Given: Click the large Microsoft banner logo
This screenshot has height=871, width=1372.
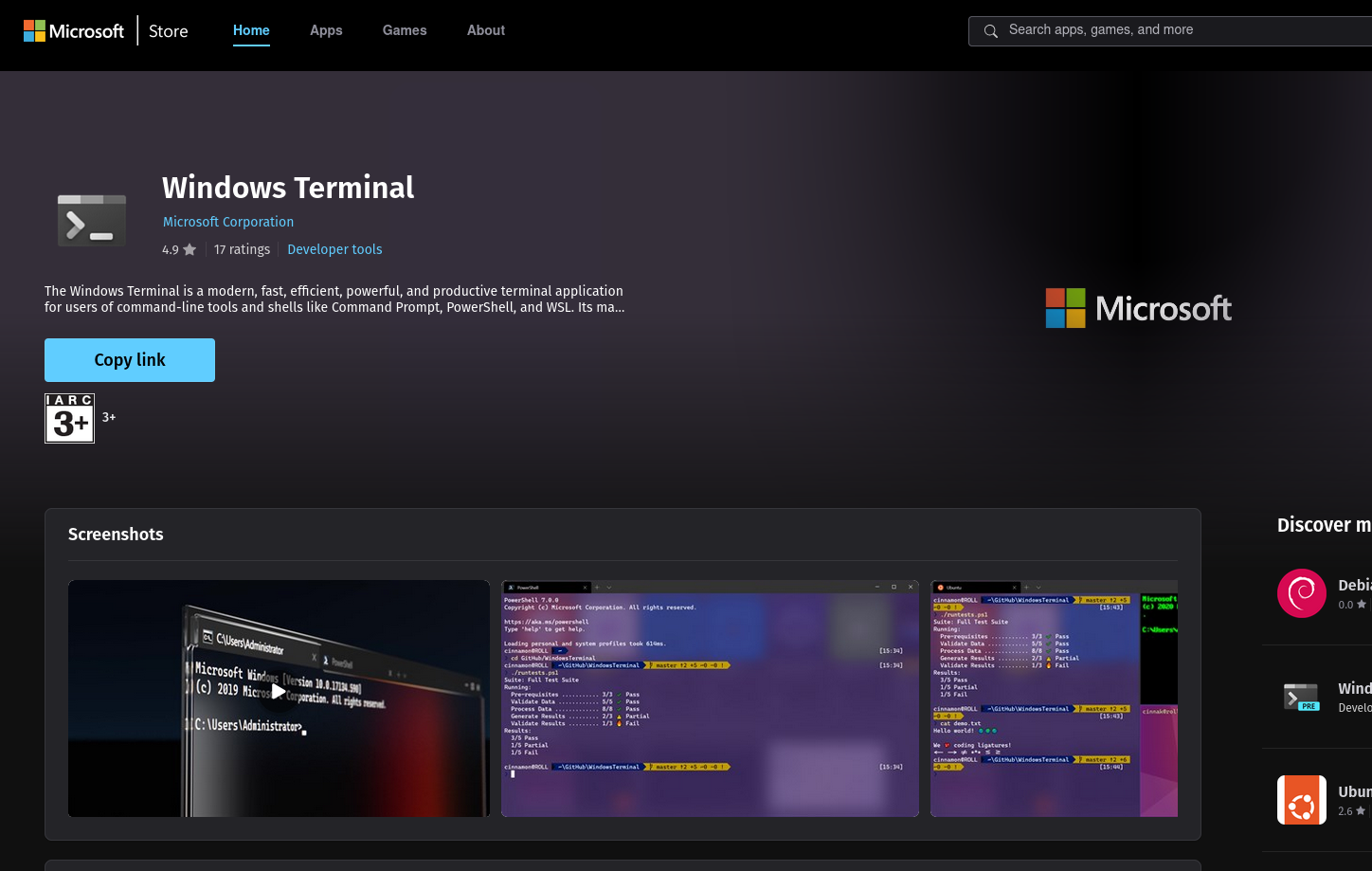Looking at the screenshot, I should pos(1139,308).
